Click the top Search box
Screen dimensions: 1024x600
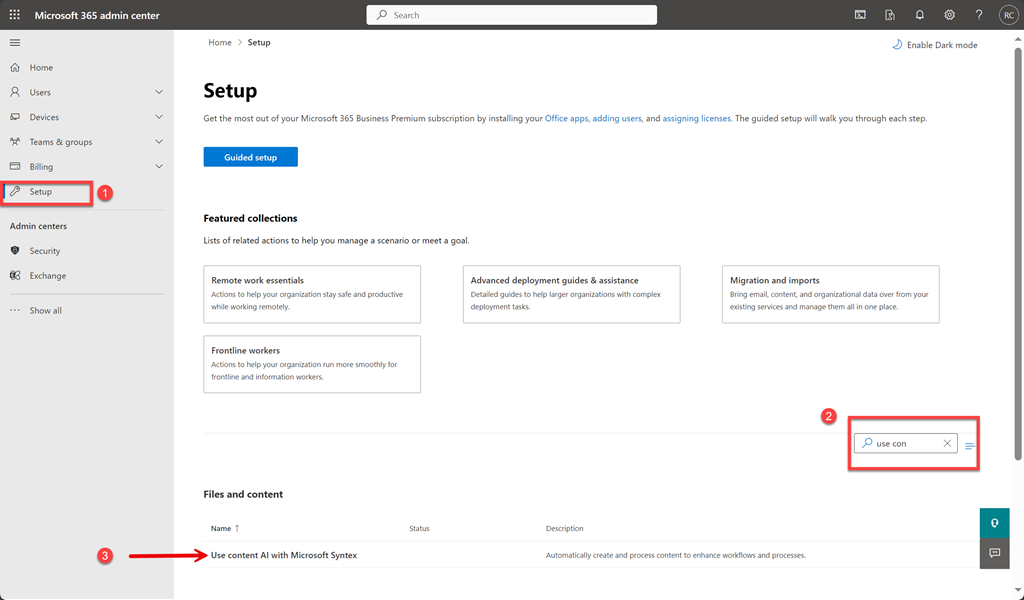click(x=511, y=15)
